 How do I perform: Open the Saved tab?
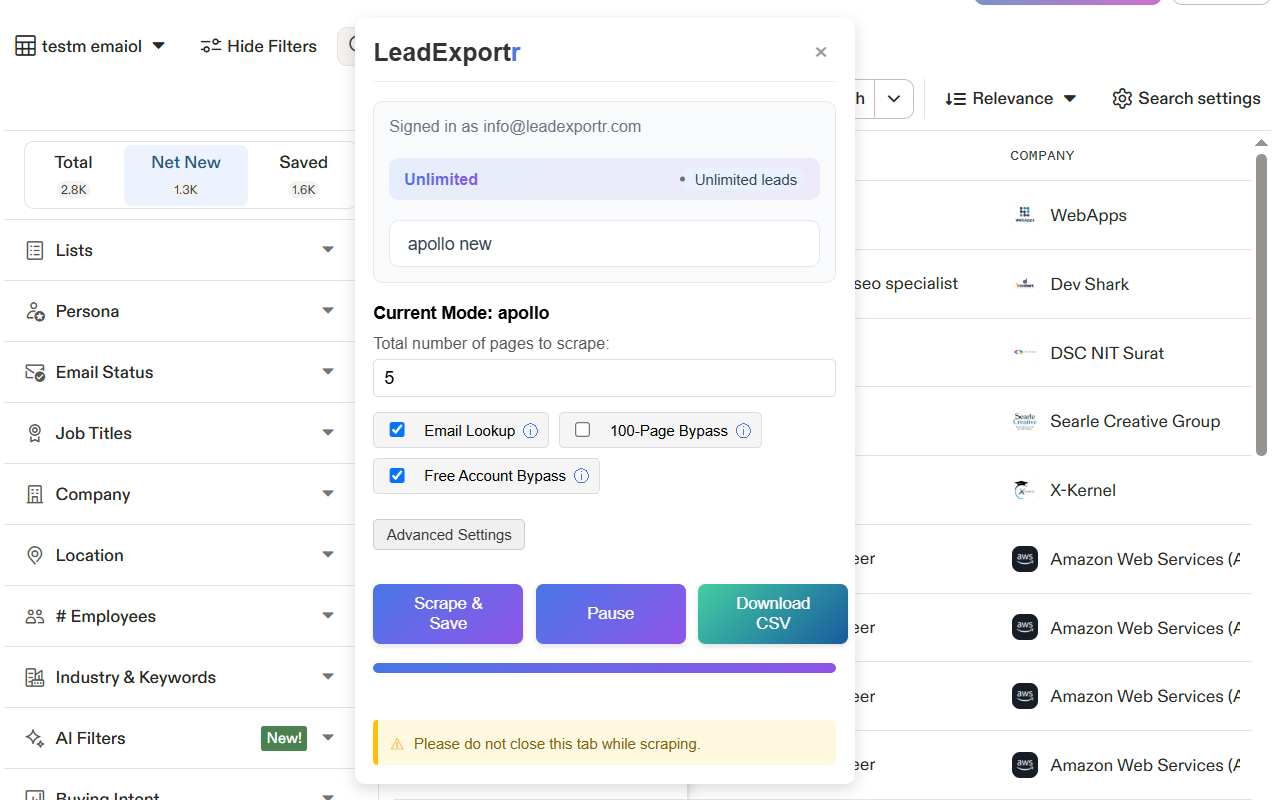(x=303, y=175)
